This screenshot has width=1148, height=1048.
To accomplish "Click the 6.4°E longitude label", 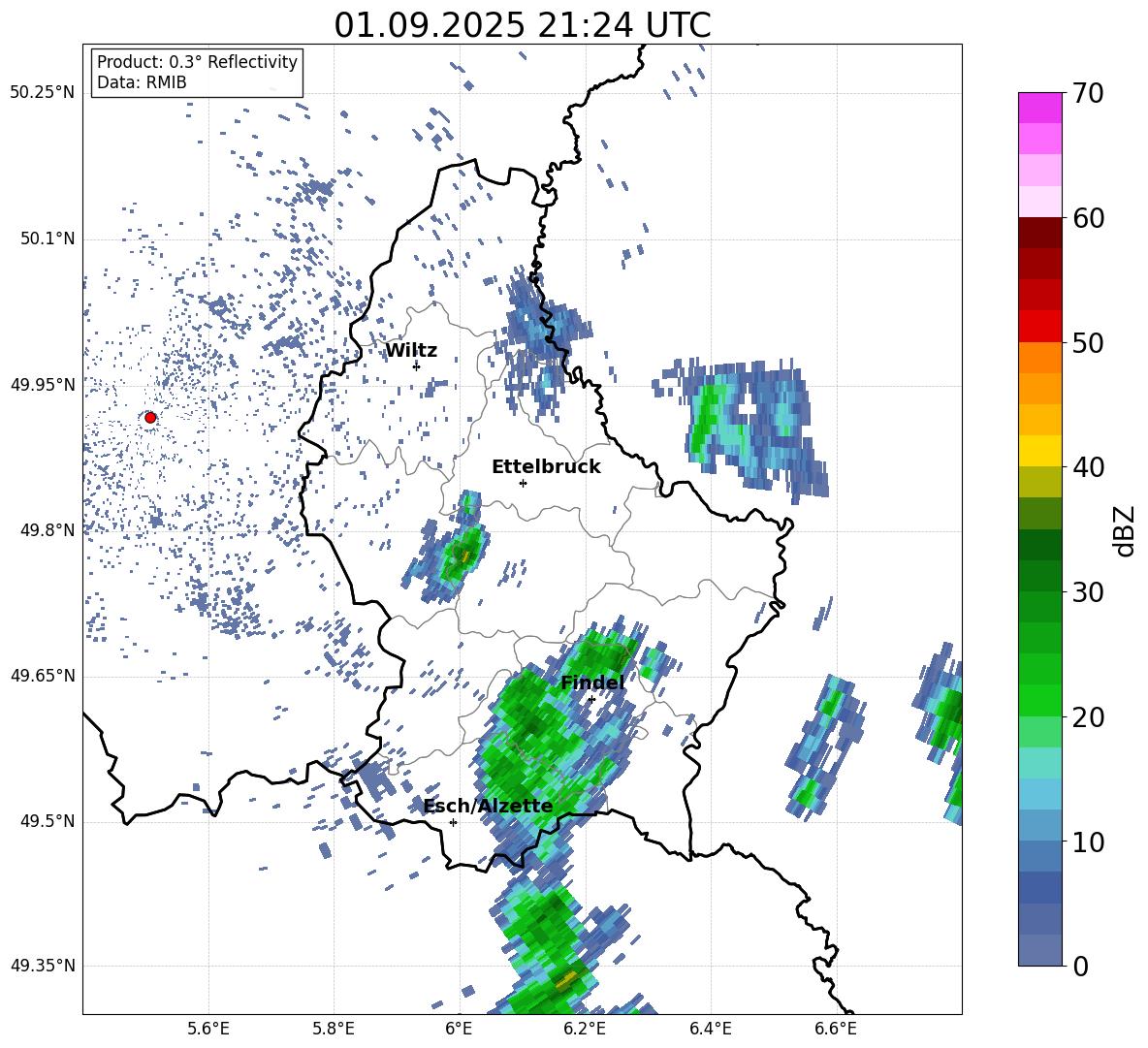I will coord(710,1029).
